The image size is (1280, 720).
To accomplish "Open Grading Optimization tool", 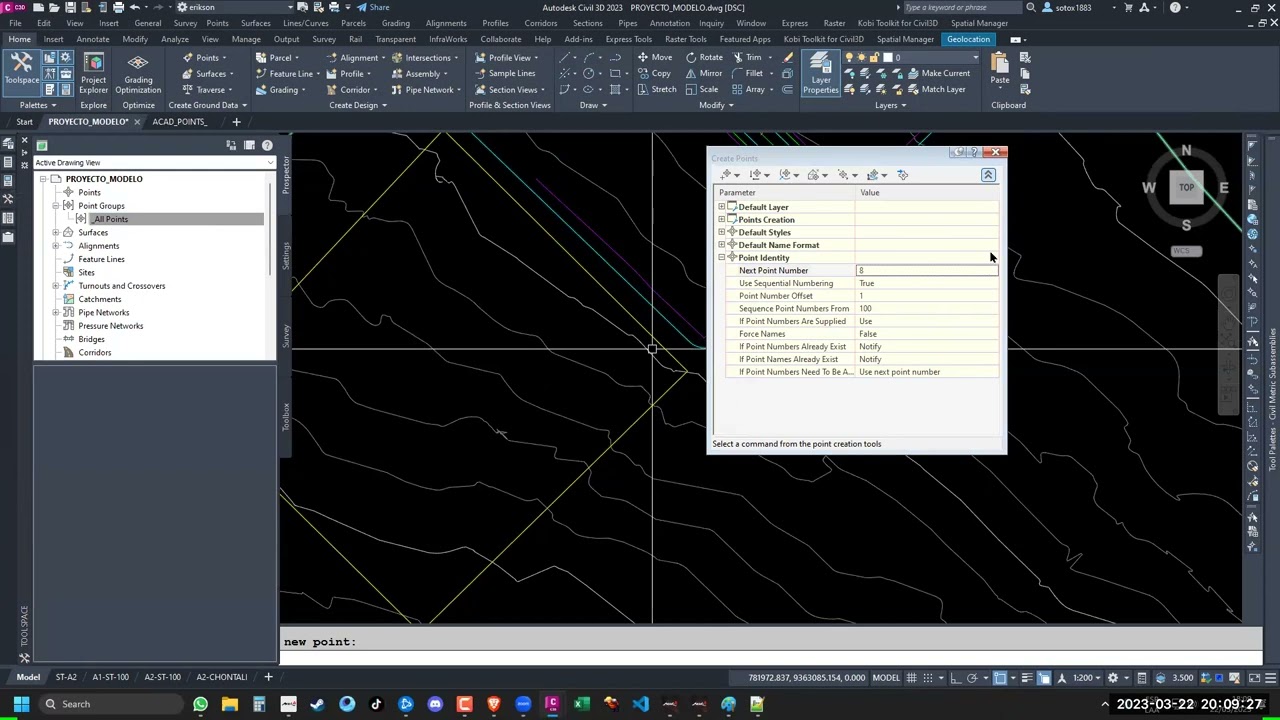I will tap(138, 72).
